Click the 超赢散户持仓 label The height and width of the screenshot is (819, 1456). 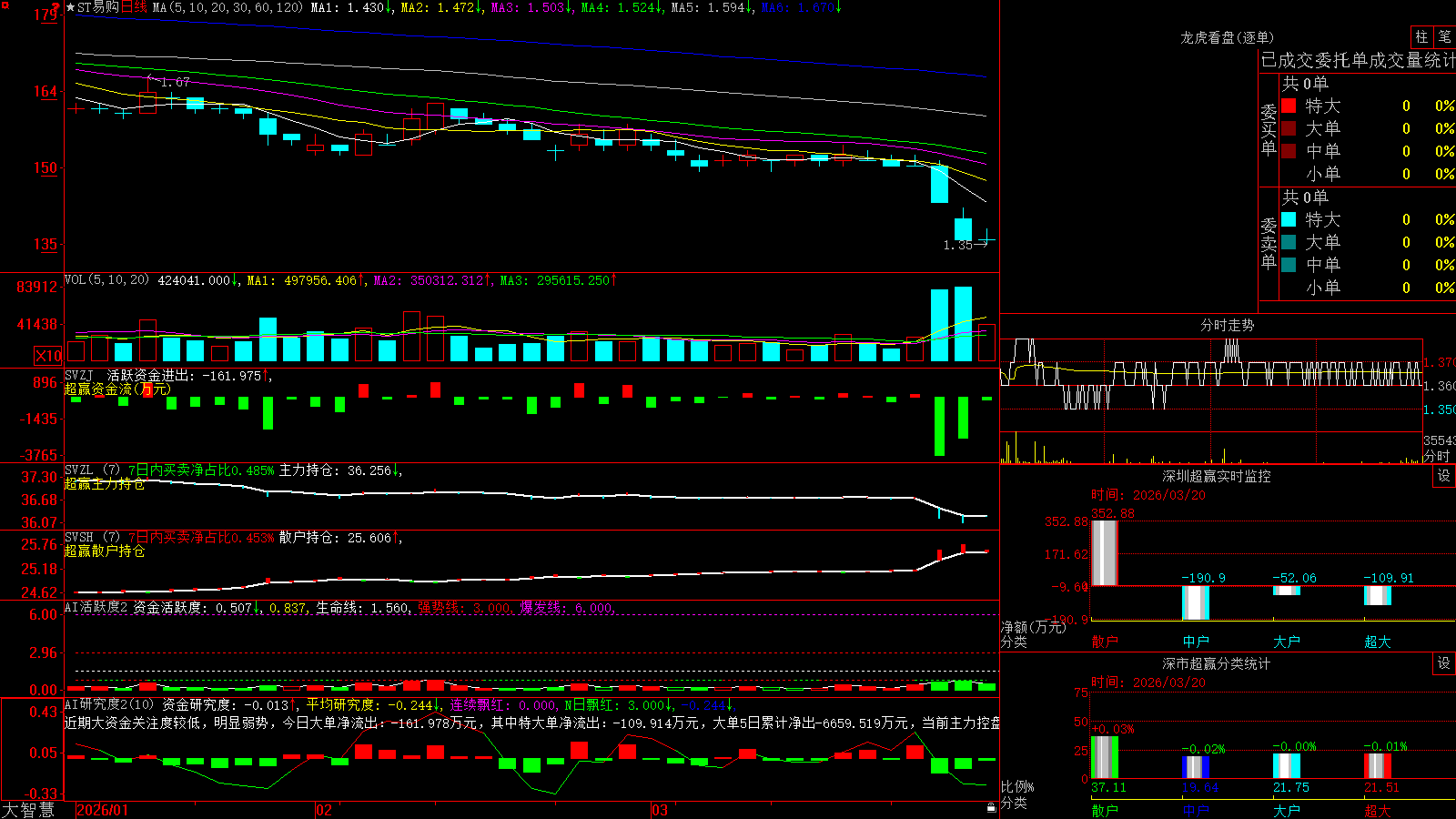point(105,551)
